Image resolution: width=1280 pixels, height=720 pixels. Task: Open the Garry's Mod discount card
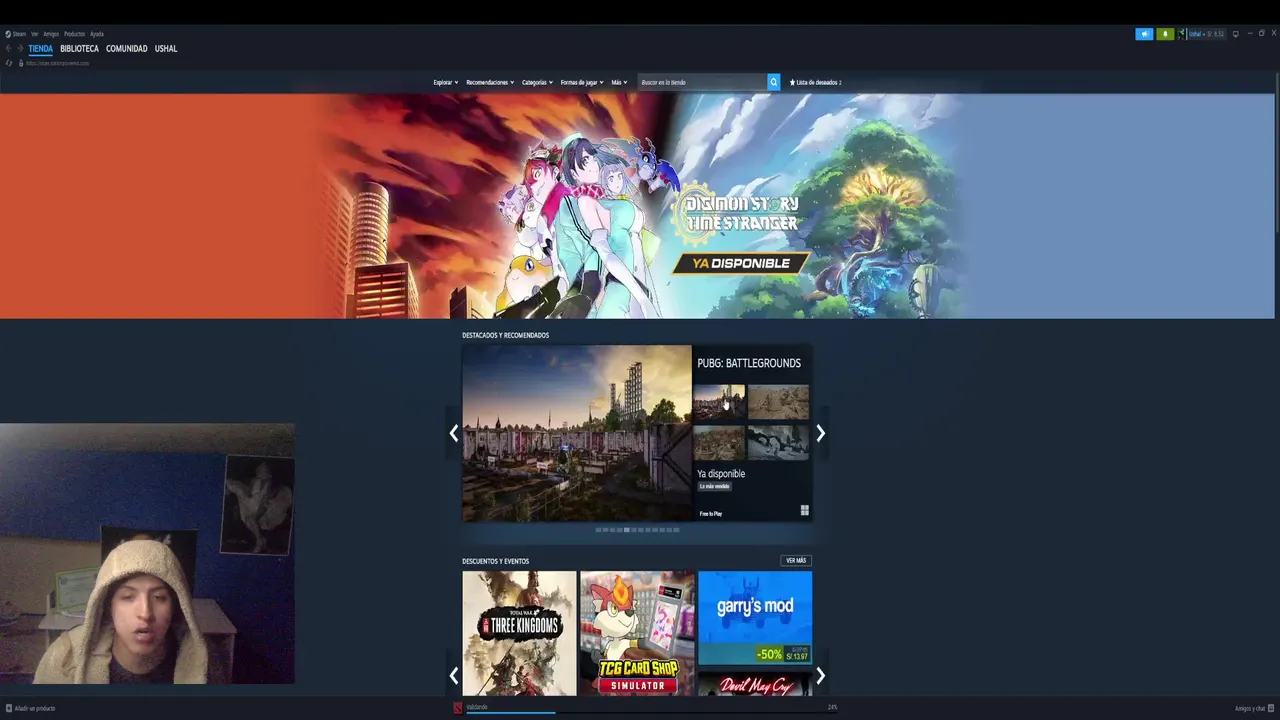755,618
